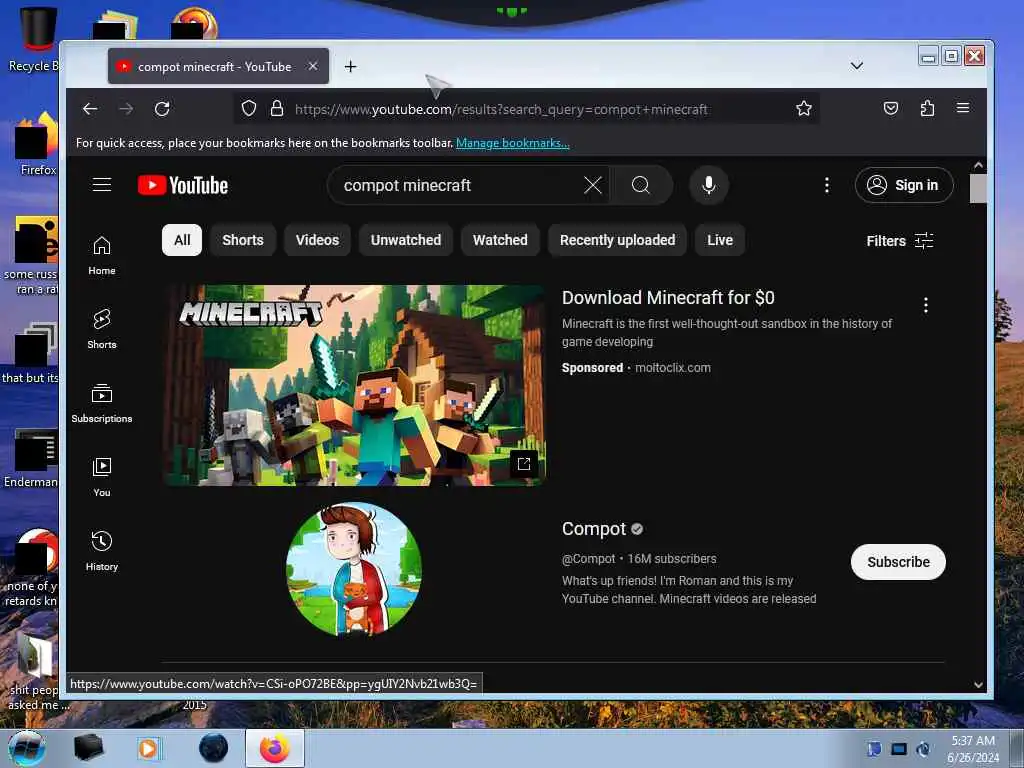Open the Minecraft ad thumbnail
The image size is (1024, 768).
(353, 385)
